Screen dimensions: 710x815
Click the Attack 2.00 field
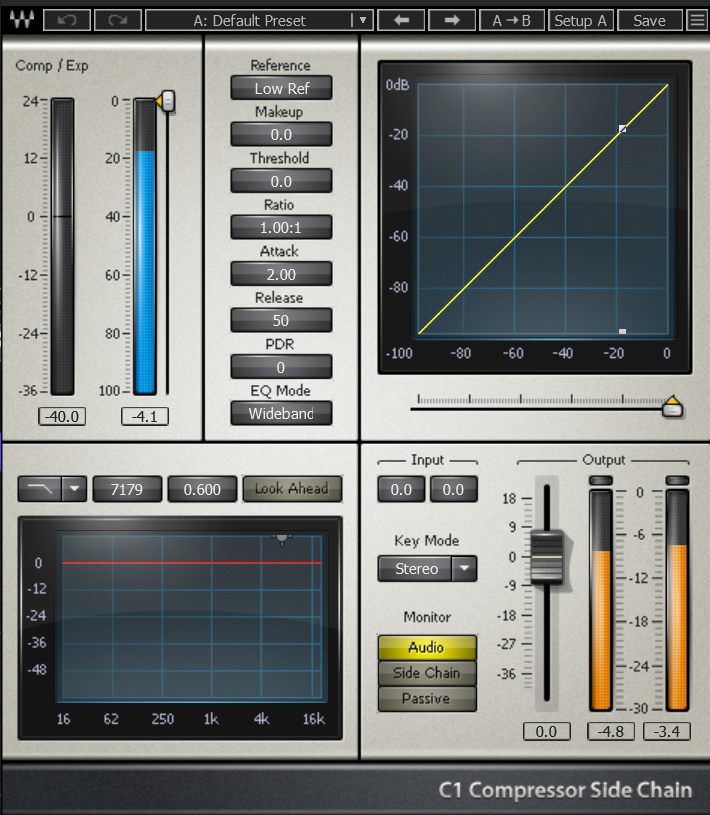[281, 274]
